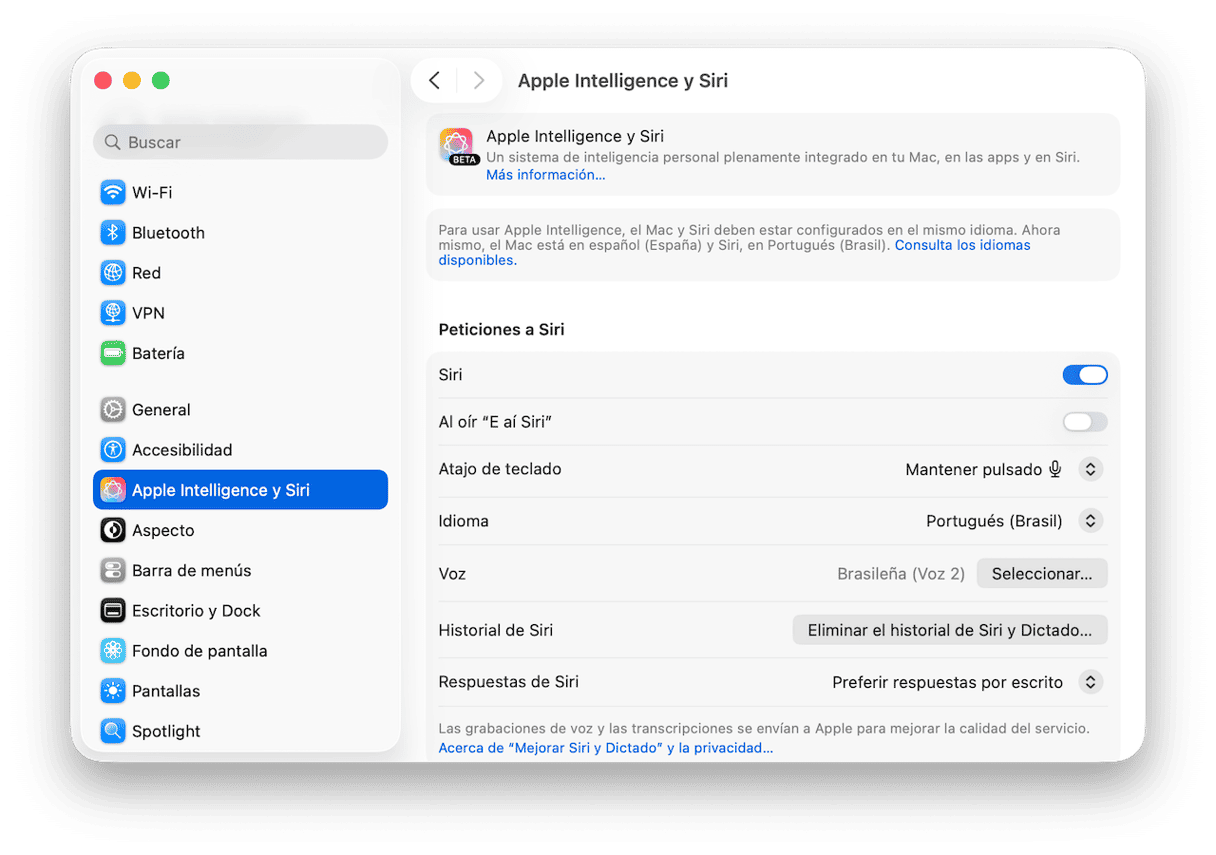Select Barra de menús in sidebar
1216x855 pixels.
(x=240, y=570)
